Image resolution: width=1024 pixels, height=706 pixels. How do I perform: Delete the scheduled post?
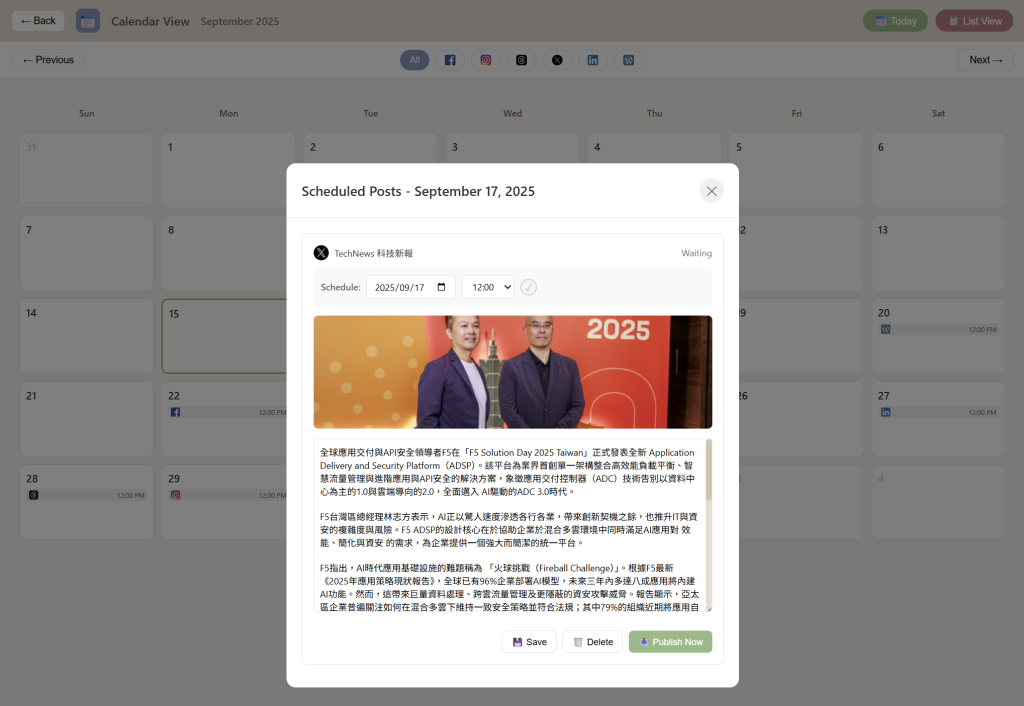[x=592, y=642]
